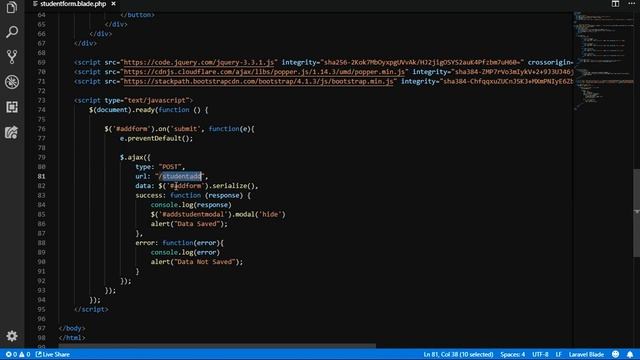
Task: Open the stackpath bootstrapcdn link
Action: (x=258, y=81)
